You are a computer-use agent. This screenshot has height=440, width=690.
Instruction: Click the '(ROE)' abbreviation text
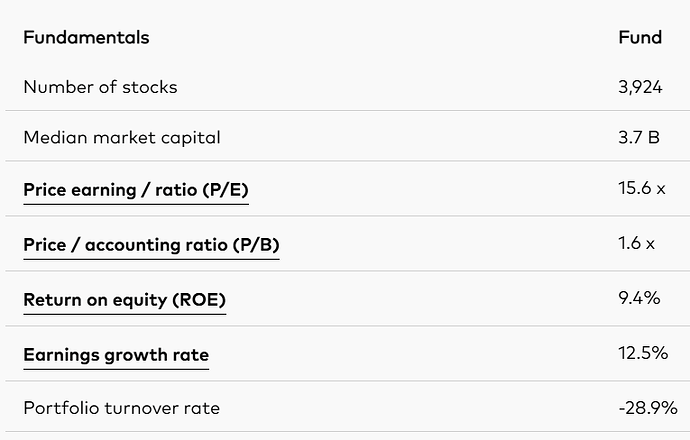[x=199, y=300]
